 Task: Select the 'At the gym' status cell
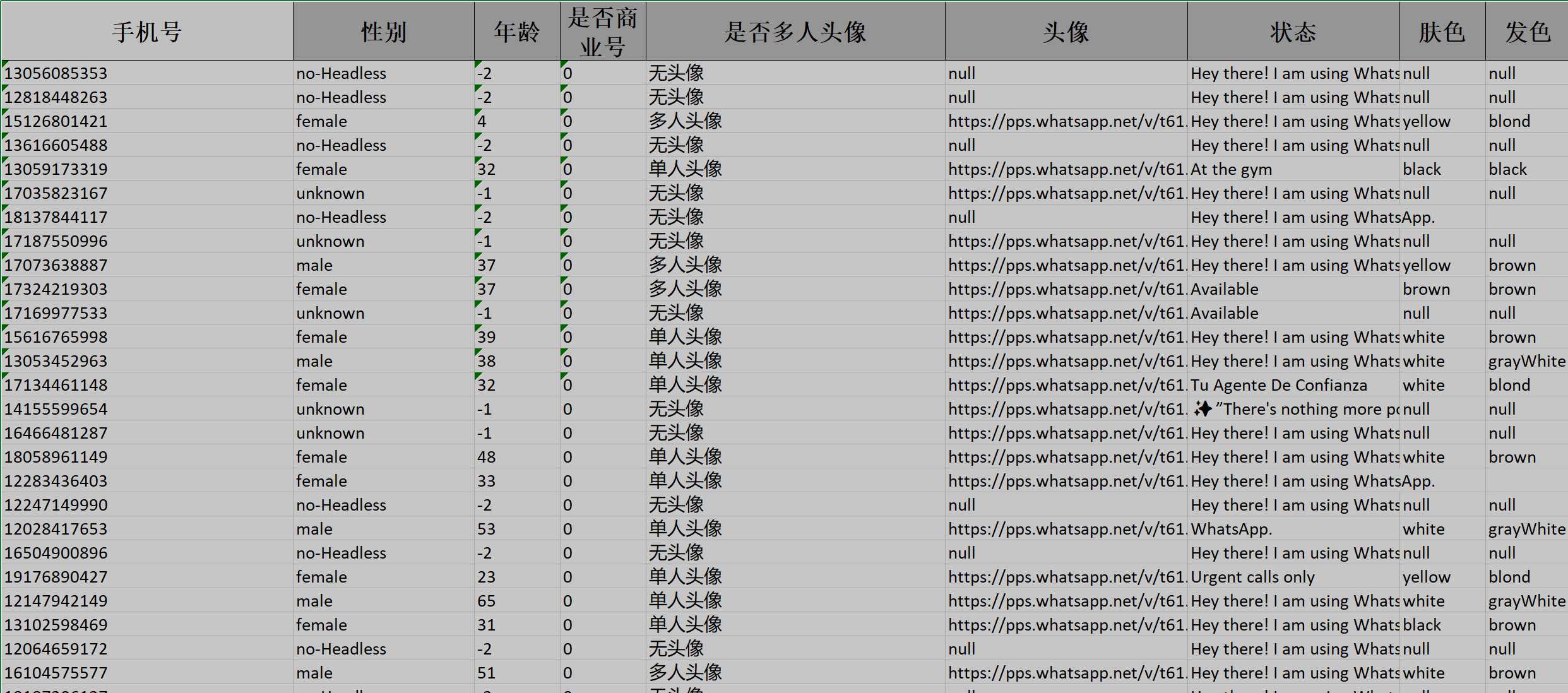click(1293, 169)
